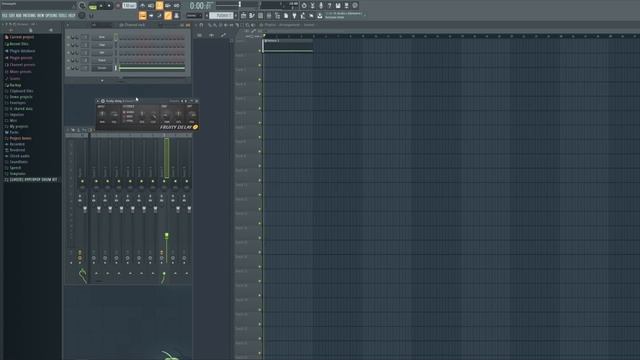Close the Fruity Delay plugin window
Screen dimensions: 640x360
click(197, 101)
